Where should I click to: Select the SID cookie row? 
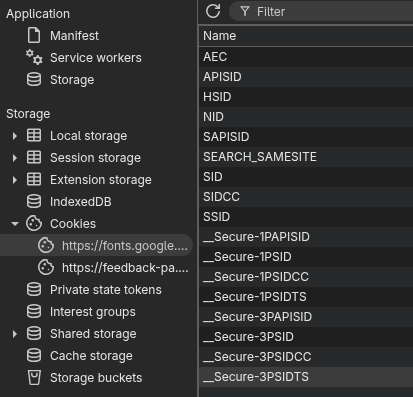pos(306,177)
